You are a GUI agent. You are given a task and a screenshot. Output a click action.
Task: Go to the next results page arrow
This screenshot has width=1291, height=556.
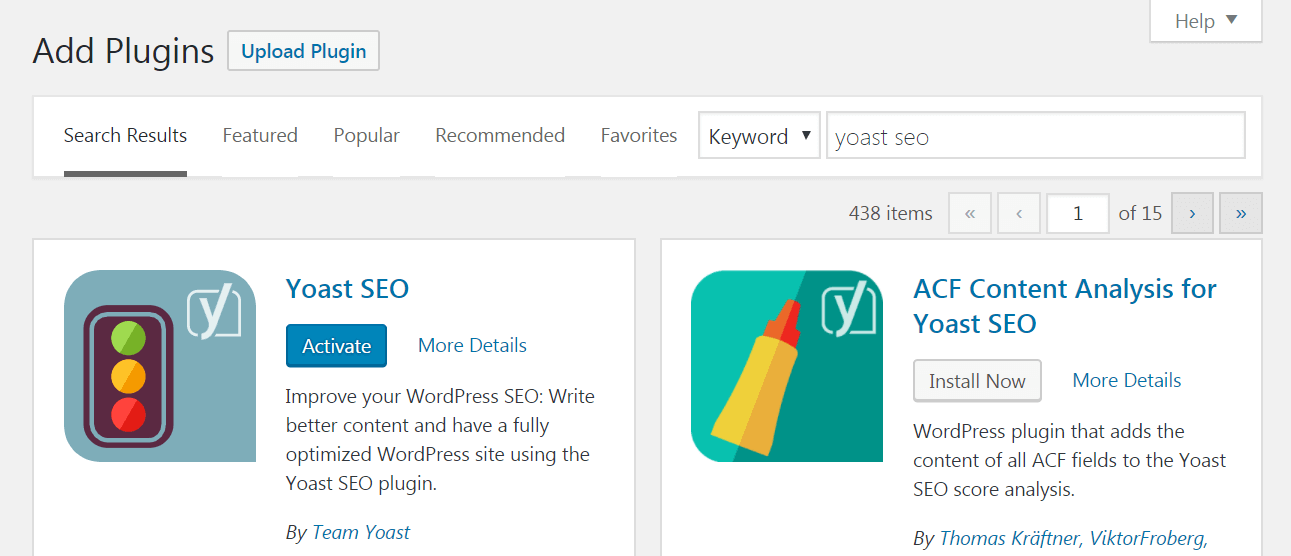(x=1191, y=213)
